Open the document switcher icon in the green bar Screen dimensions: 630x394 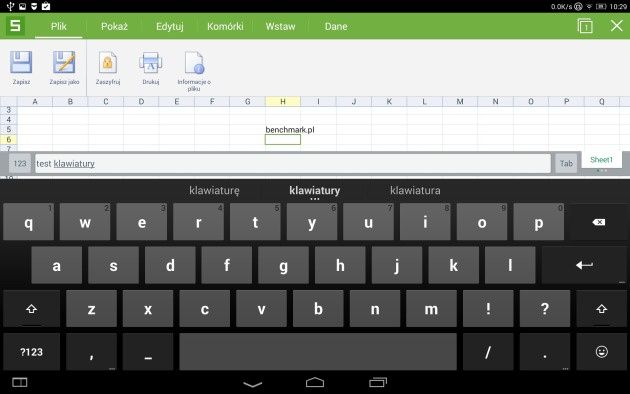tap(585, 26)
